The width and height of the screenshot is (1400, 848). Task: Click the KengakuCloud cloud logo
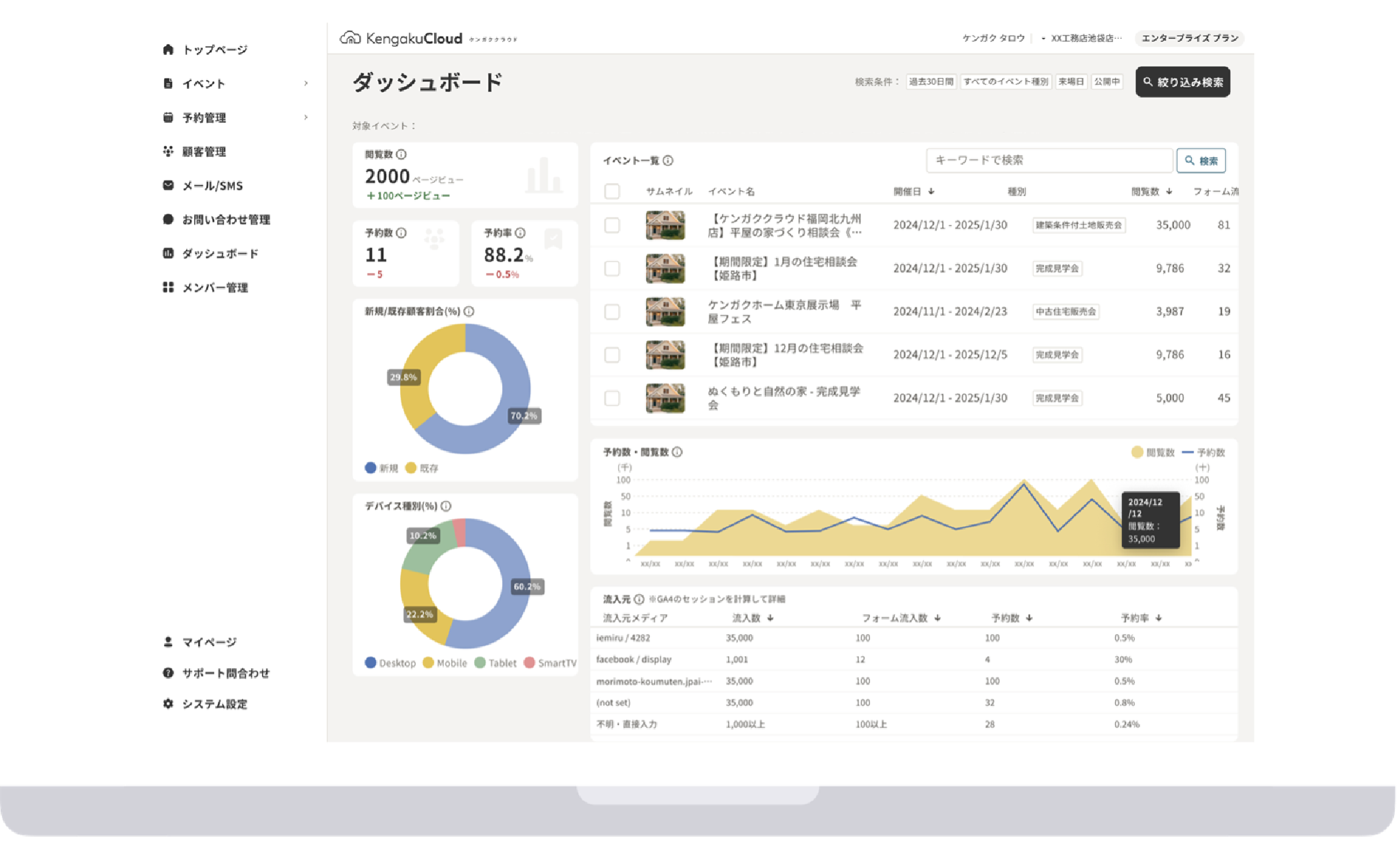[x=350, y=38]
